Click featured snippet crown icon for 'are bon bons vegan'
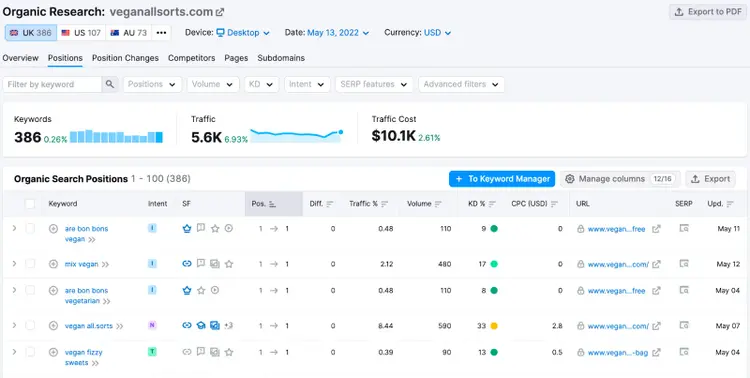The height and width of the screenshot is (378, 750). (x=187, y=228)
